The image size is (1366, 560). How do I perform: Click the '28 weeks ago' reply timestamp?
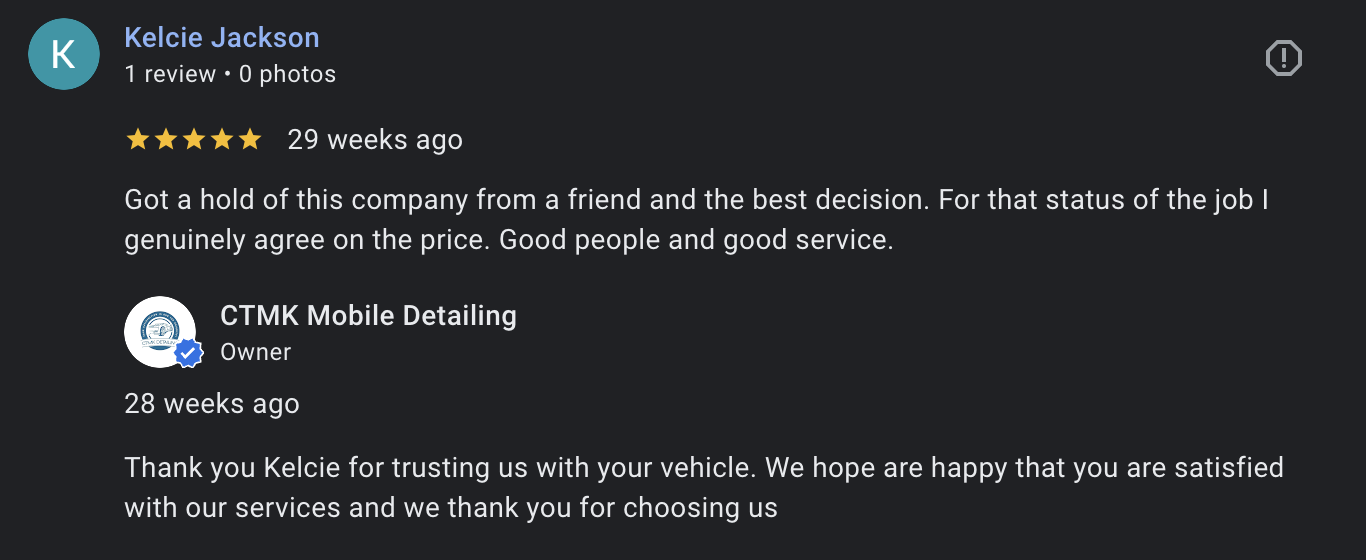point(212,404)
